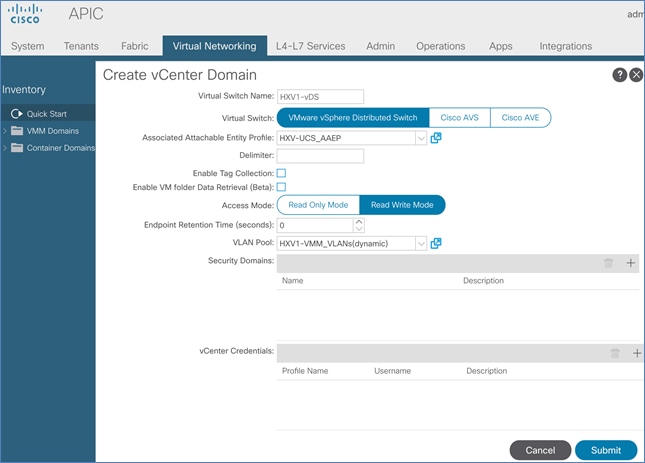Select VMM Domains in the Inventory tree
This screenshot has width=645, height=463.
[x=53, y=131]
